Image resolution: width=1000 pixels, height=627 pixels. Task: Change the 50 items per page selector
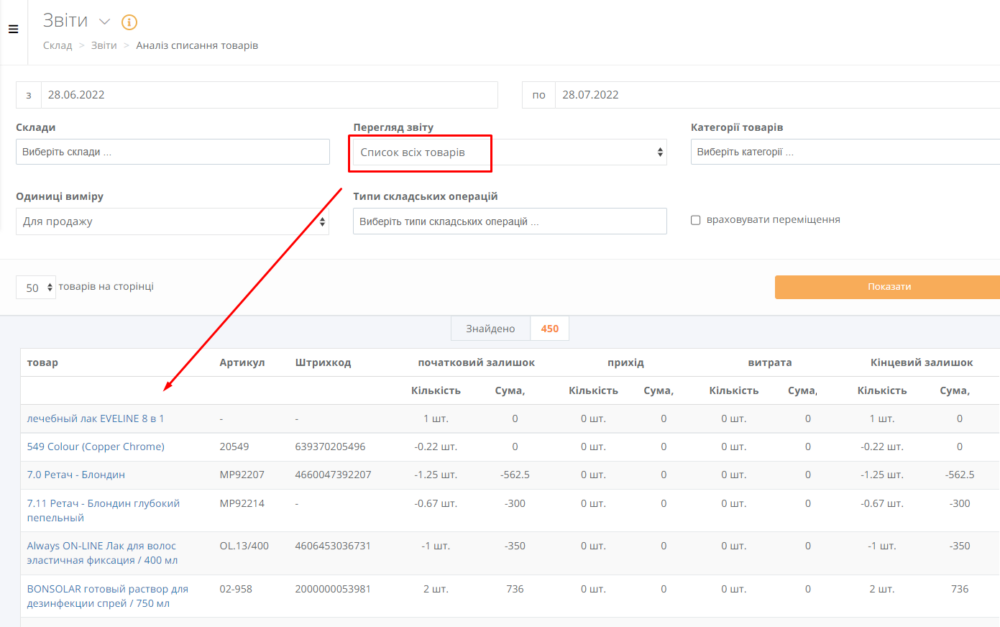point(36,288)
